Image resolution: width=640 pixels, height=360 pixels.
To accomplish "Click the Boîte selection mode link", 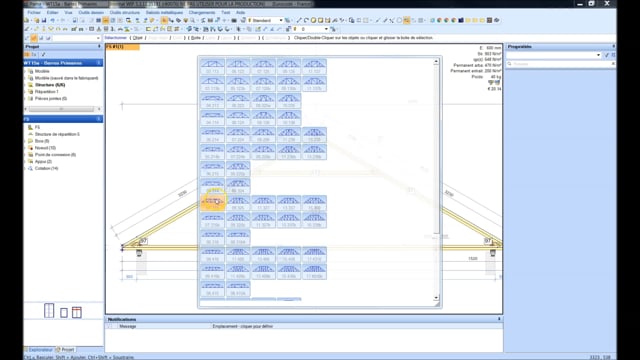I will [x=196, y=38].
